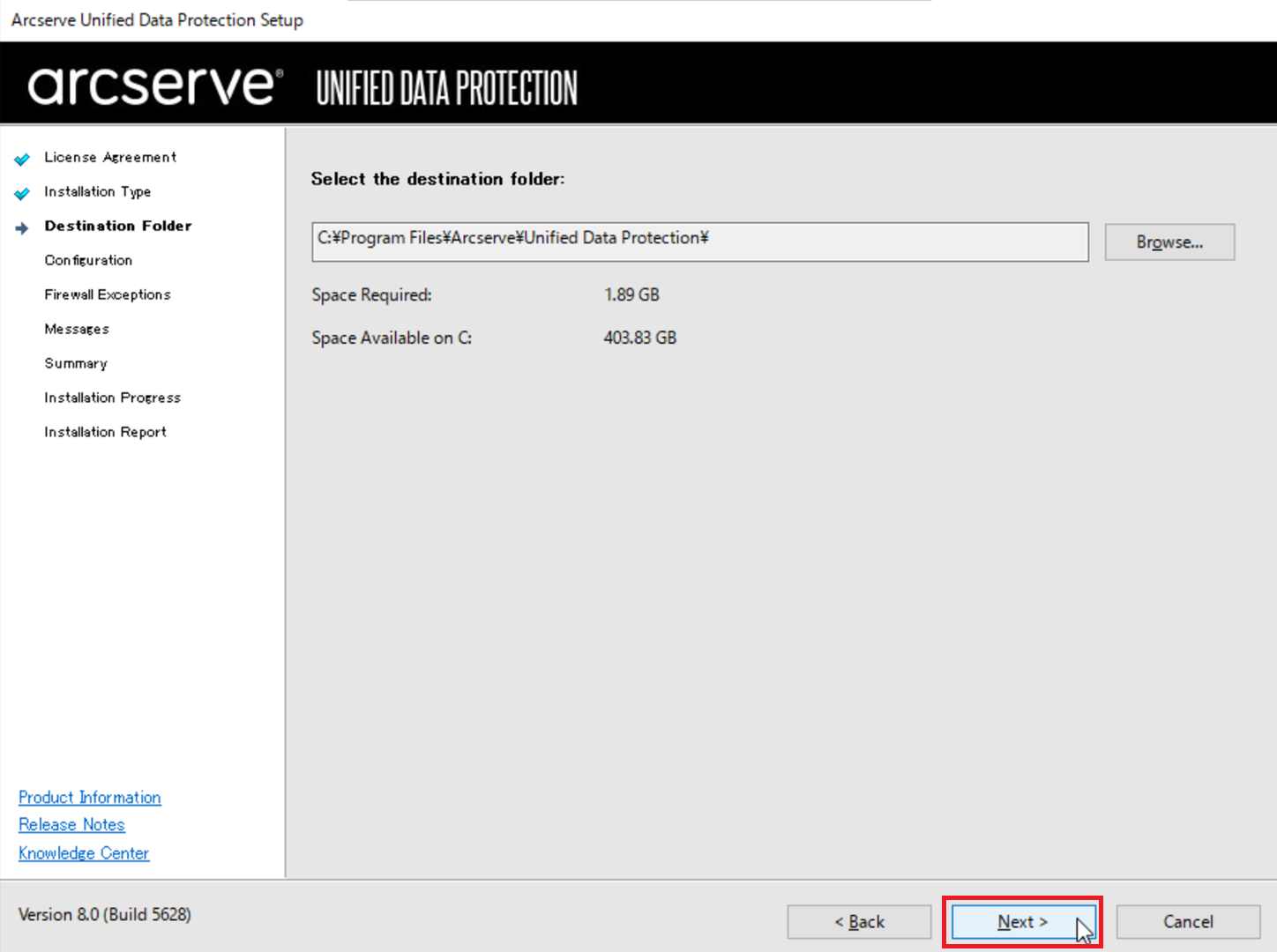Click the Space Available on C: label
The height and width of the screenshot is (952, 1277).
(392, 338)
